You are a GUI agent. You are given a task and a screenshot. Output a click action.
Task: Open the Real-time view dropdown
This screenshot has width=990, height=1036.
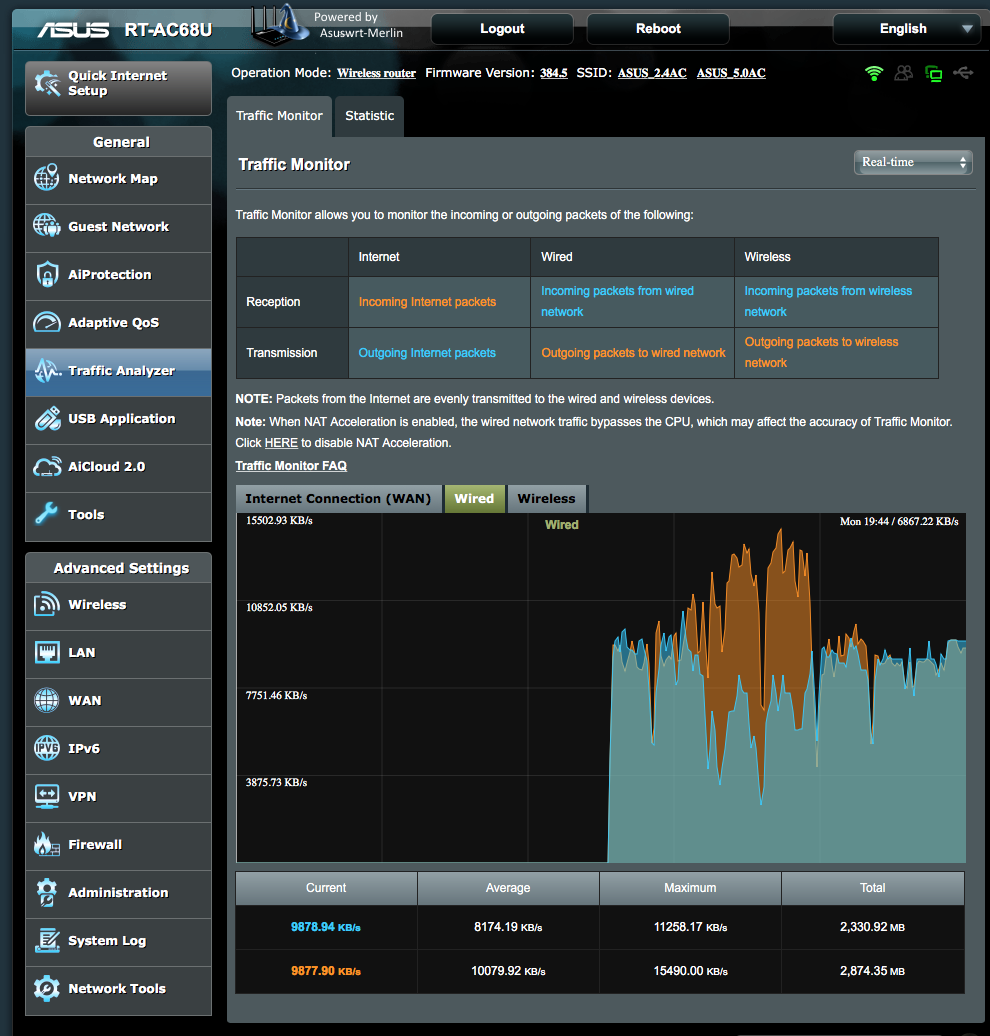coord(913,162)
